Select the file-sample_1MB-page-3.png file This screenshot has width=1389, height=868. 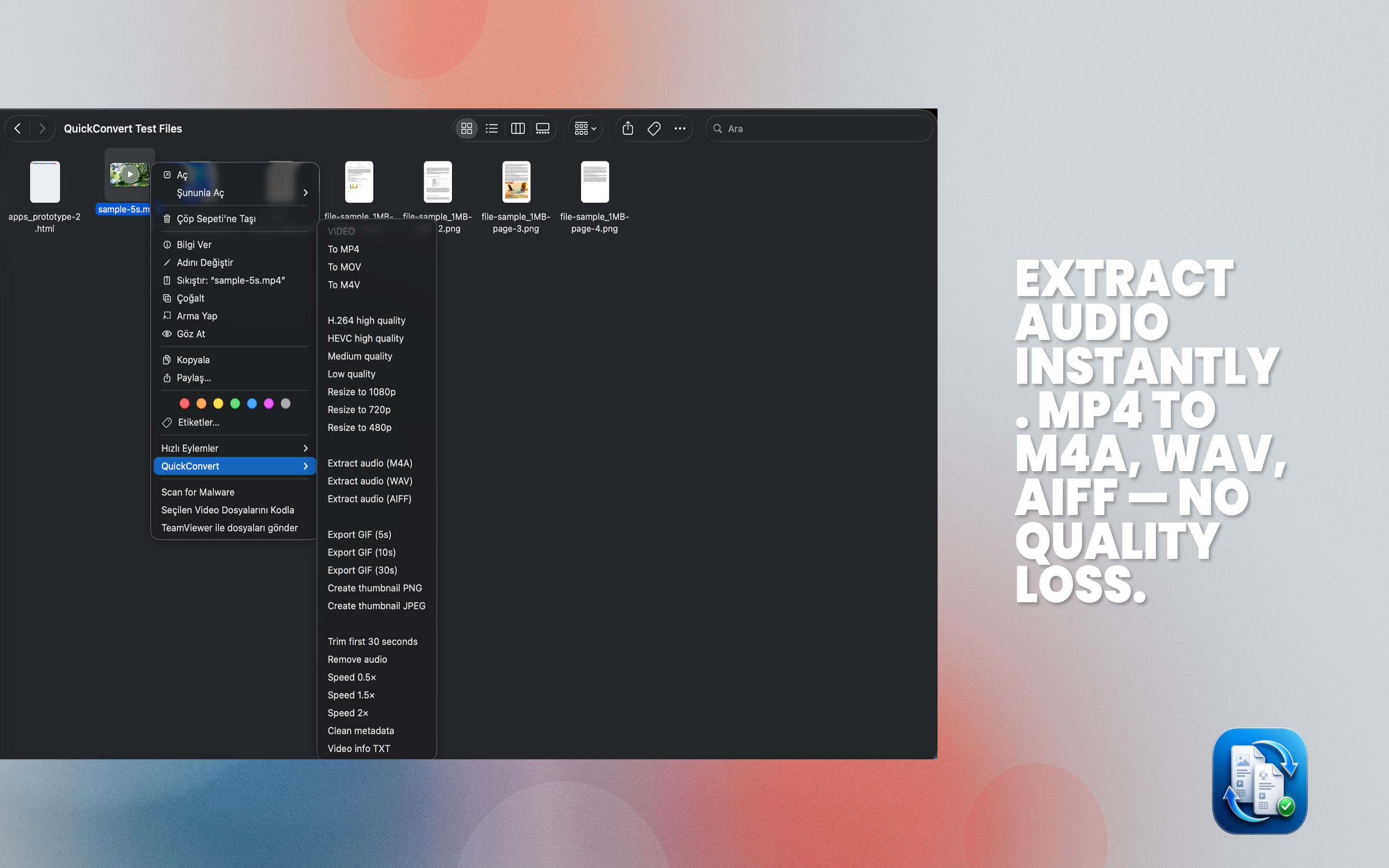point(516,182)
